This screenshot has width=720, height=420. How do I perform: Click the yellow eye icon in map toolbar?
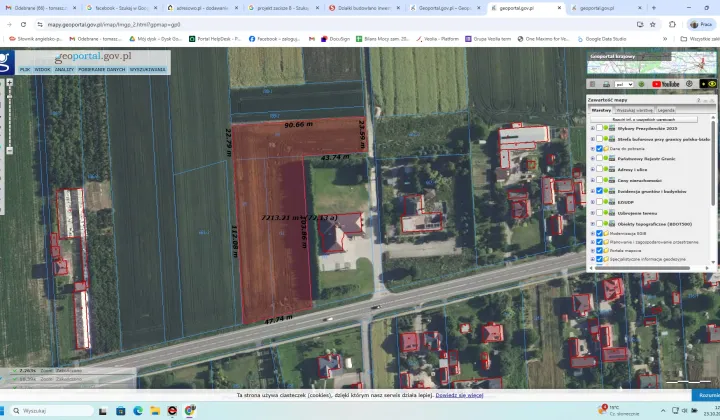point(712,84)
